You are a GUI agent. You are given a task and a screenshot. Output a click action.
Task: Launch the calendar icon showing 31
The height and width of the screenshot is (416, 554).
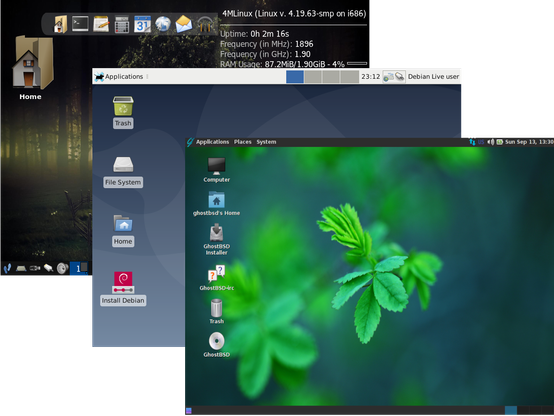click(142, 24)
